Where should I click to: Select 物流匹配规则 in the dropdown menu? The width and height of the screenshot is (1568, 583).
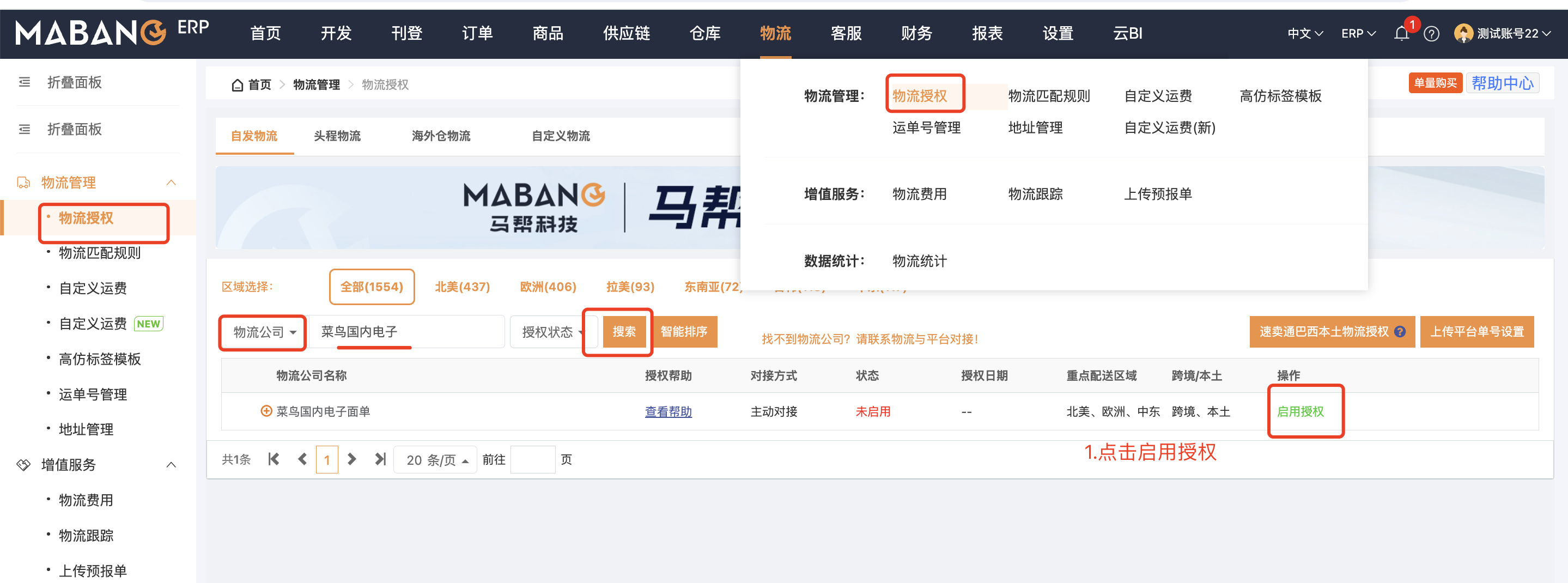click(x=1048, y=96)
